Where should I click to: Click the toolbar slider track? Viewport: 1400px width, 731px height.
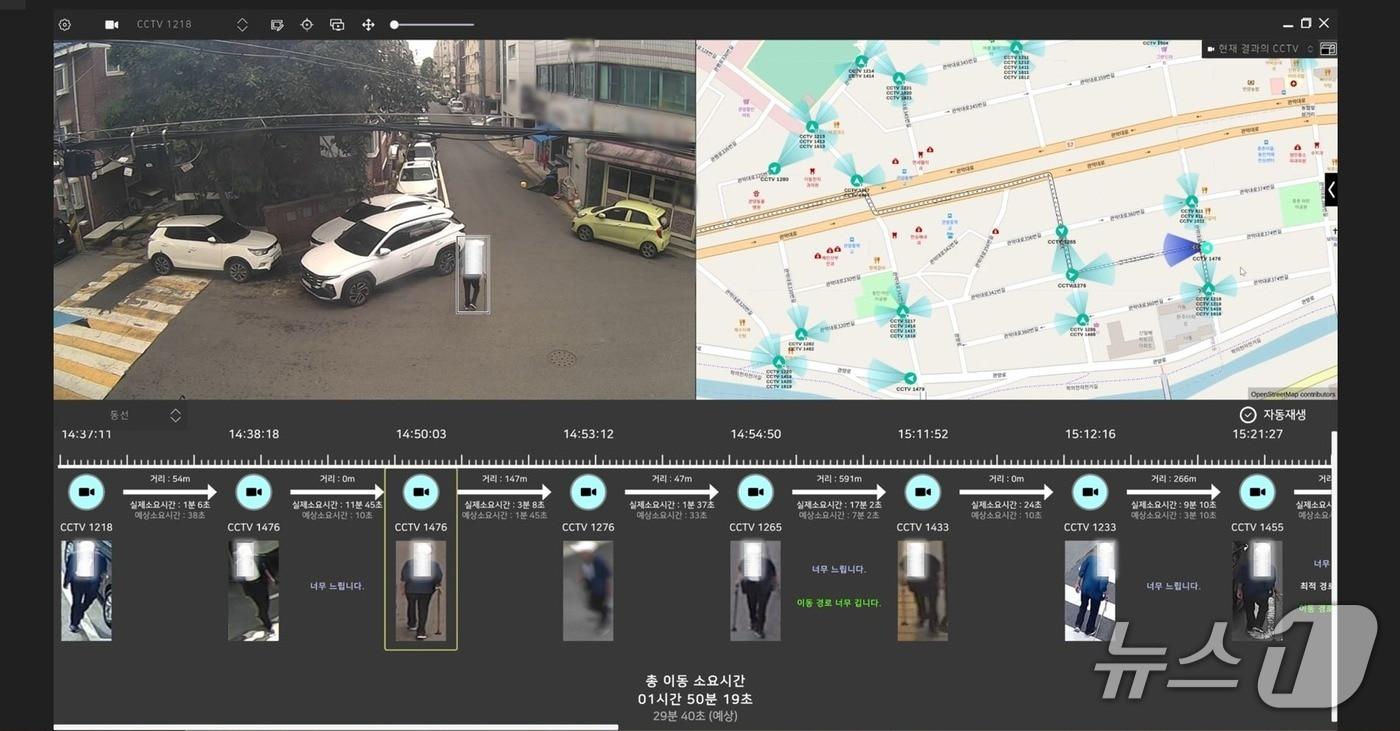point(432,24)
